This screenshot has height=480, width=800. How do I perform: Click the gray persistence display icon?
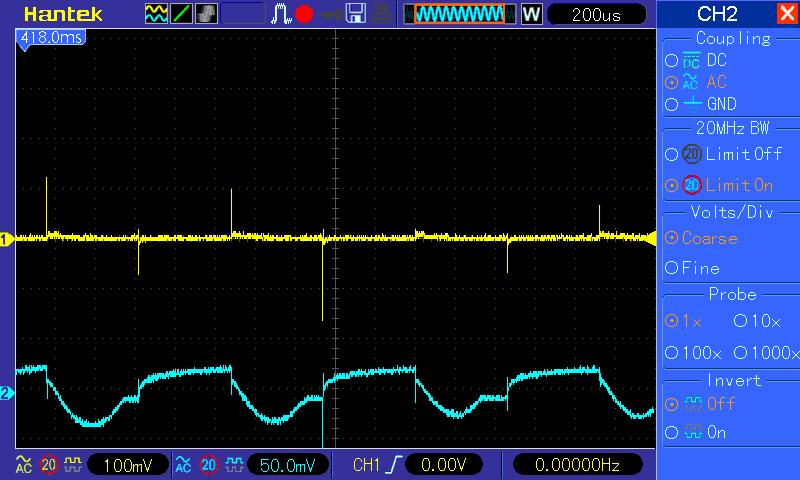206,14
